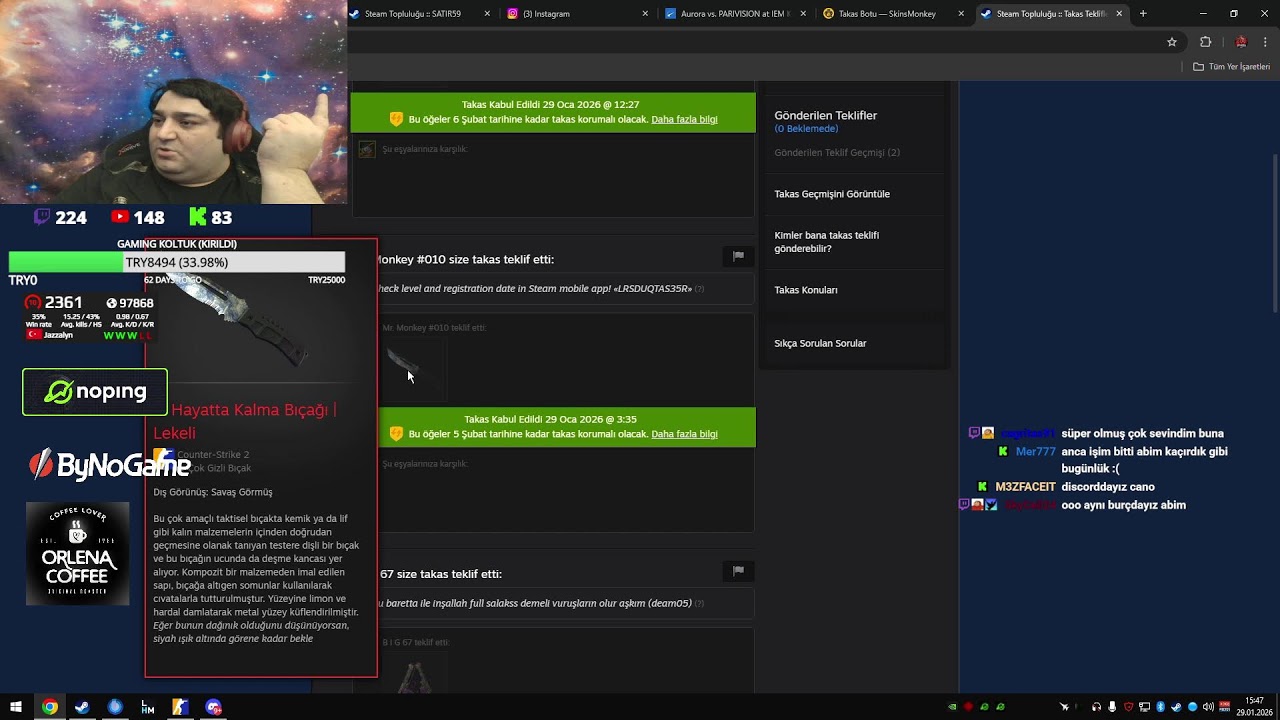The width and height of the screenshot is (1280, 720).
Task: Open Gönderilen Teklif Geçmişi (2)
Action: point(837,153)
